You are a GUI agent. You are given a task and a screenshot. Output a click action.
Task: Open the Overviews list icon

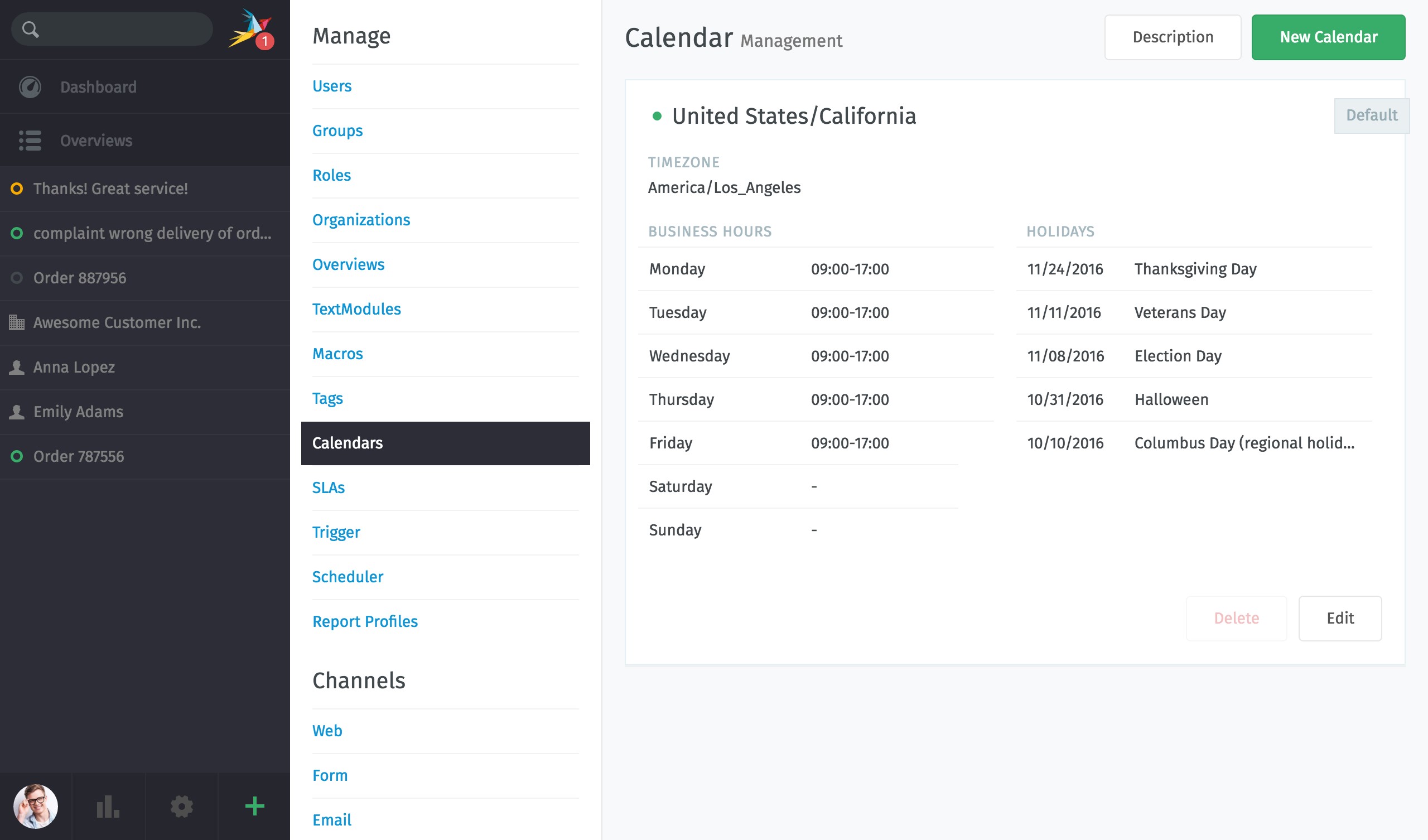pos(30,141)
